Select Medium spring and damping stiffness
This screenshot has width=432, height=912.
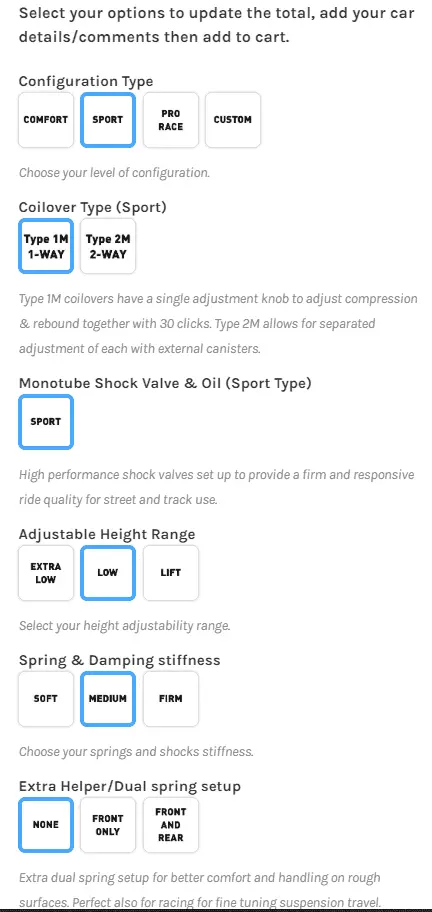[108, 699]
